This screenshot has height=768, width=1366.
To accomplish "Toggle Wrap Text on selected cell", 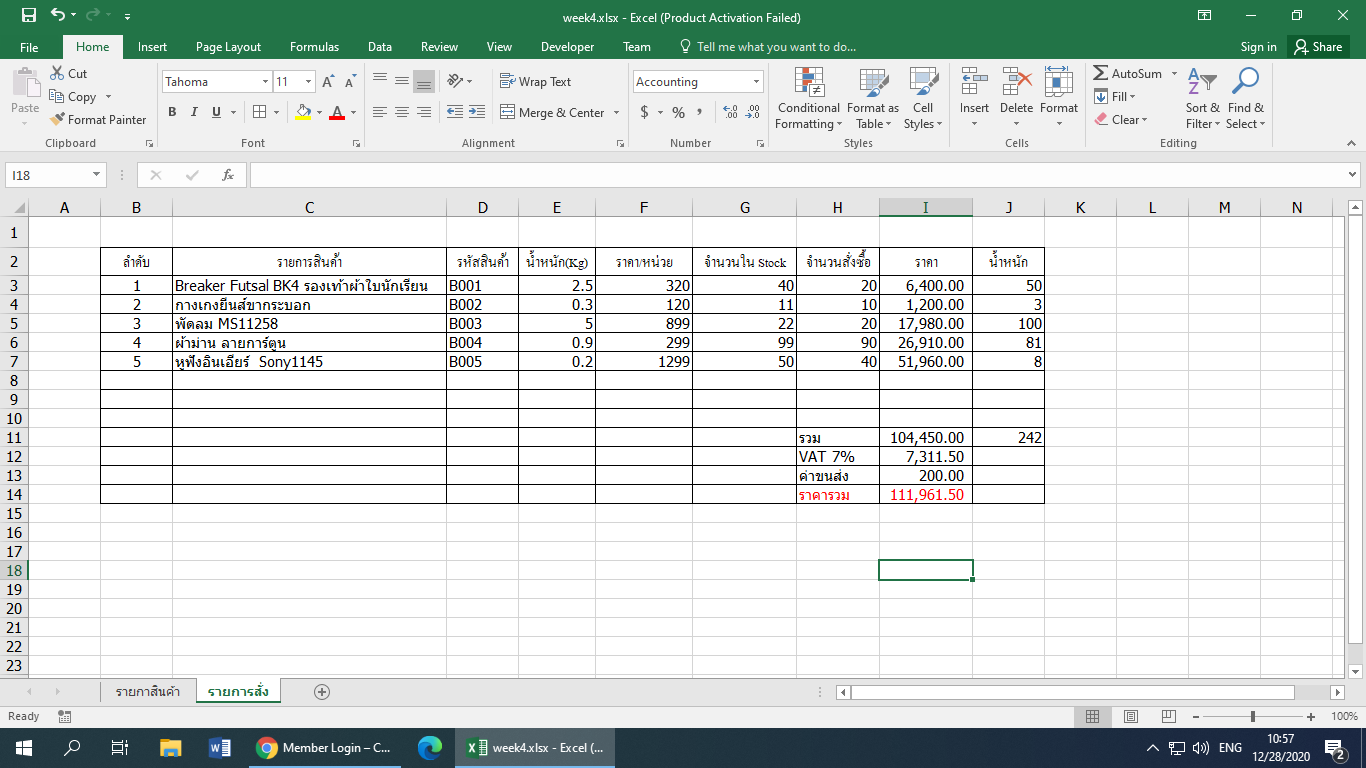I will coord(536,82).
